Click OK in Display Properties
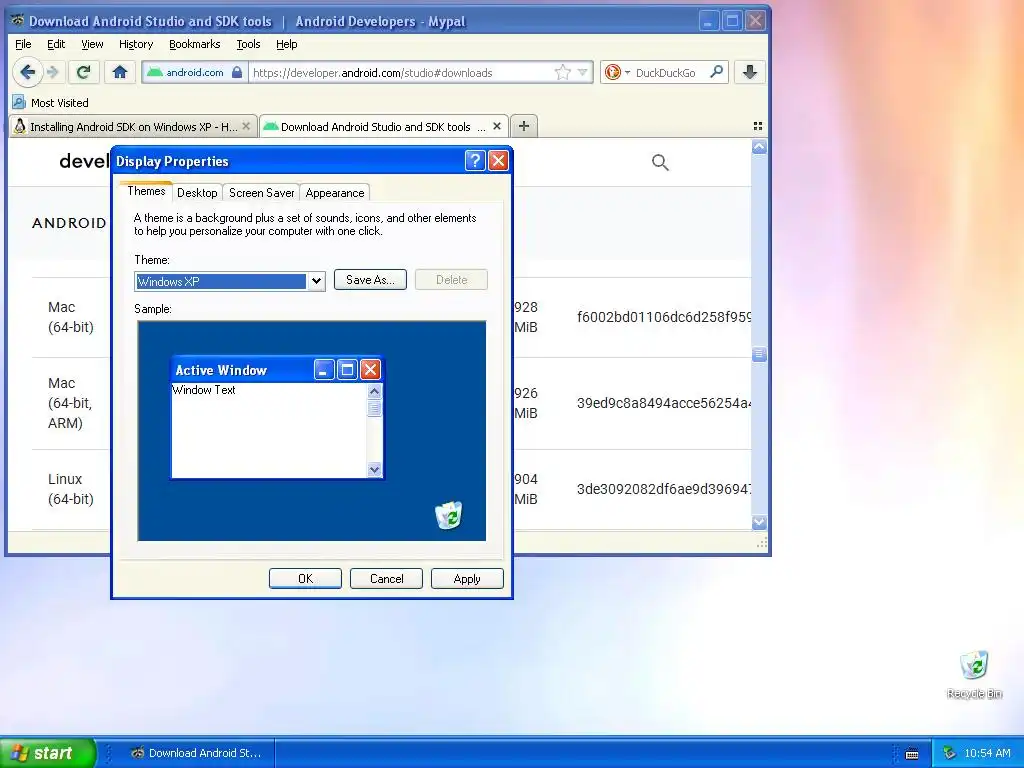Screen dimensions: 1024x768 pos(305,579)
